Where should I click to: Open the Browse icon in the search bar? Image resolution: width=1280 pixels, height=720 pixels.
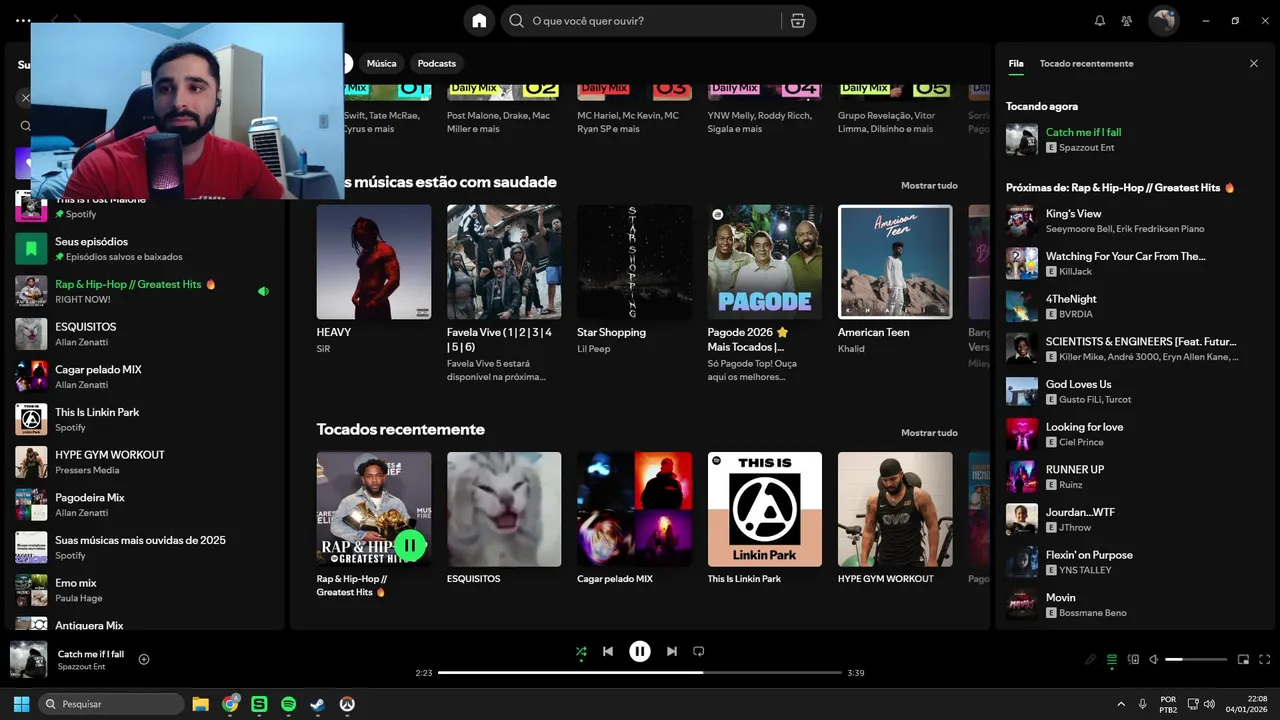click(797, 20)
